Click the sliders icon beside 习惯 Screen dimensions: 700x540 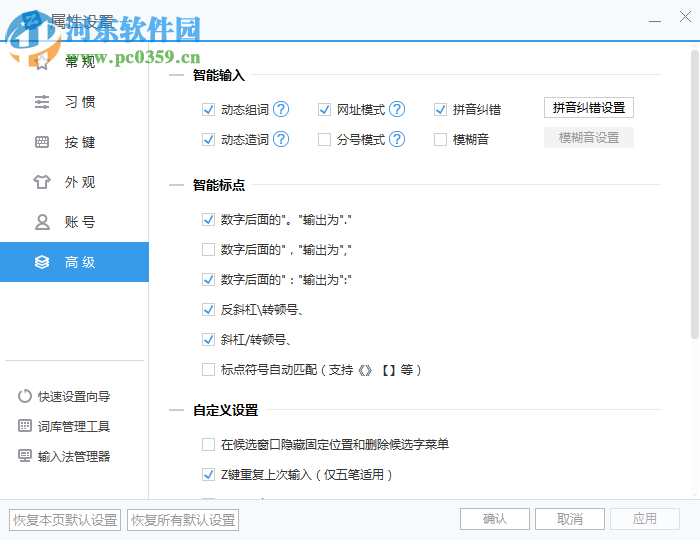click(42, 102)
